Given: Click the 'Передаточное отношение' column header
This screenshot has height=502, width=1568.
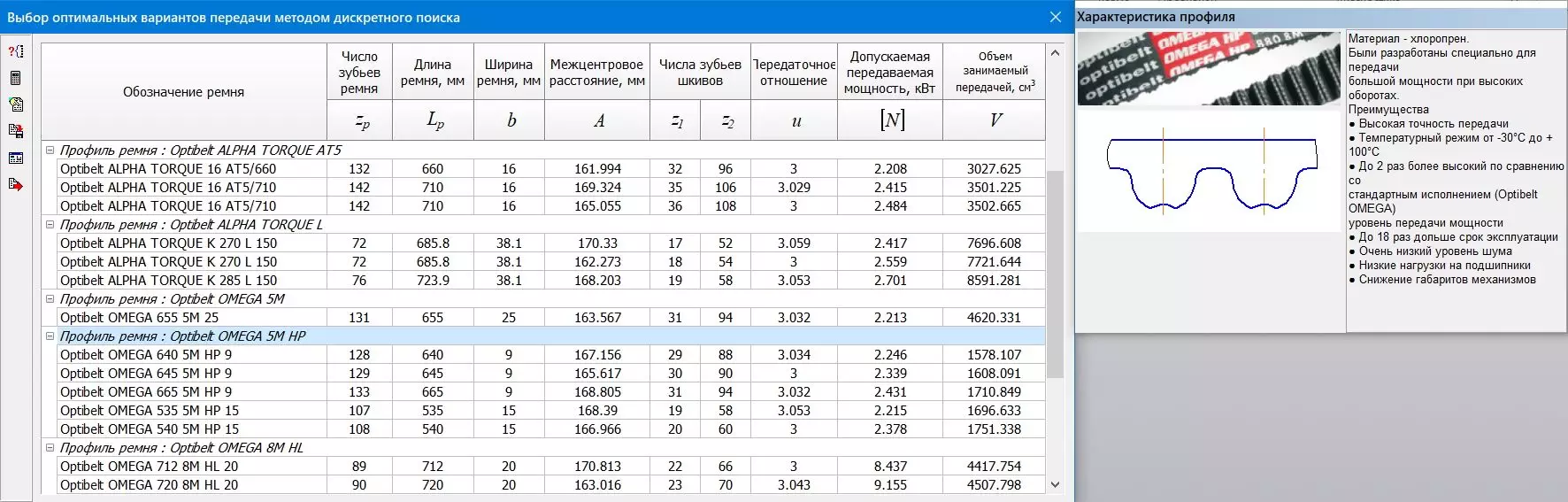Looking at the screenshot, I should [x=794, y=73].
